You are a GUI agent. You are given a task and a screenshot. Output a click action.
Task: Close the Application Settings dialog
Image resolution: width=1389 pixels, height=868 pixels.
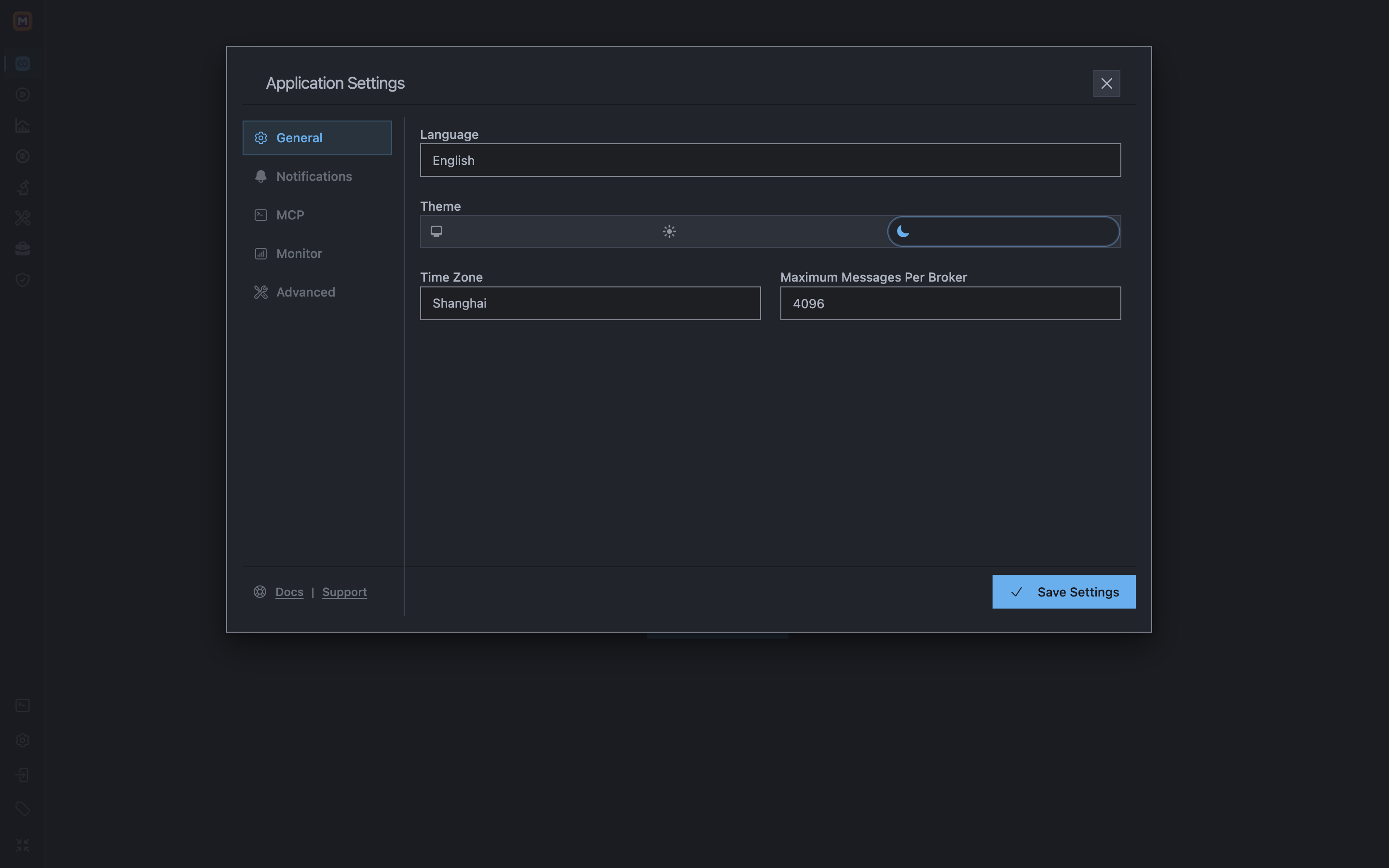(x=1106, y=84)
